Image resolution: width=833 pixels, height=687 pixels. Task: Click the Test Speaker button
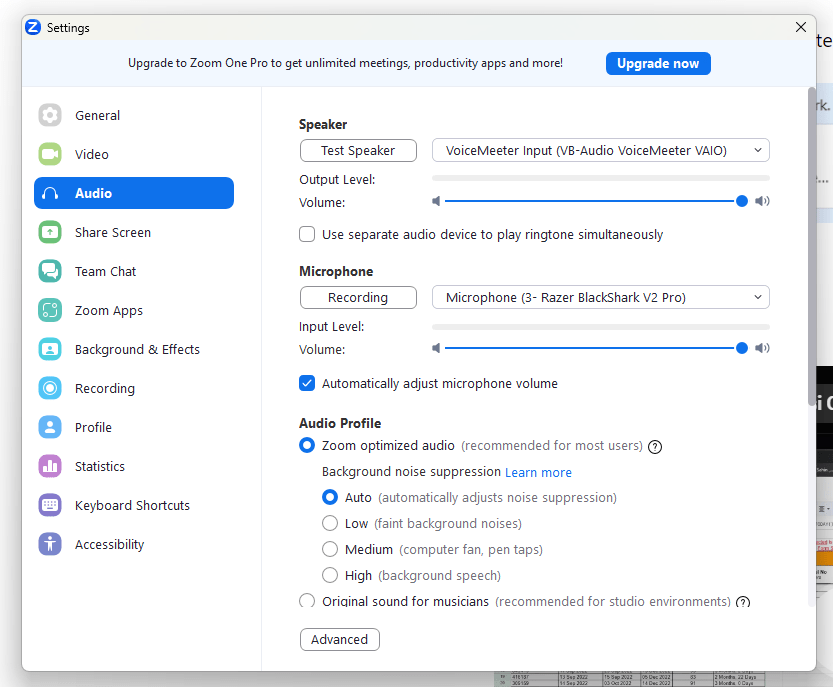358,150
